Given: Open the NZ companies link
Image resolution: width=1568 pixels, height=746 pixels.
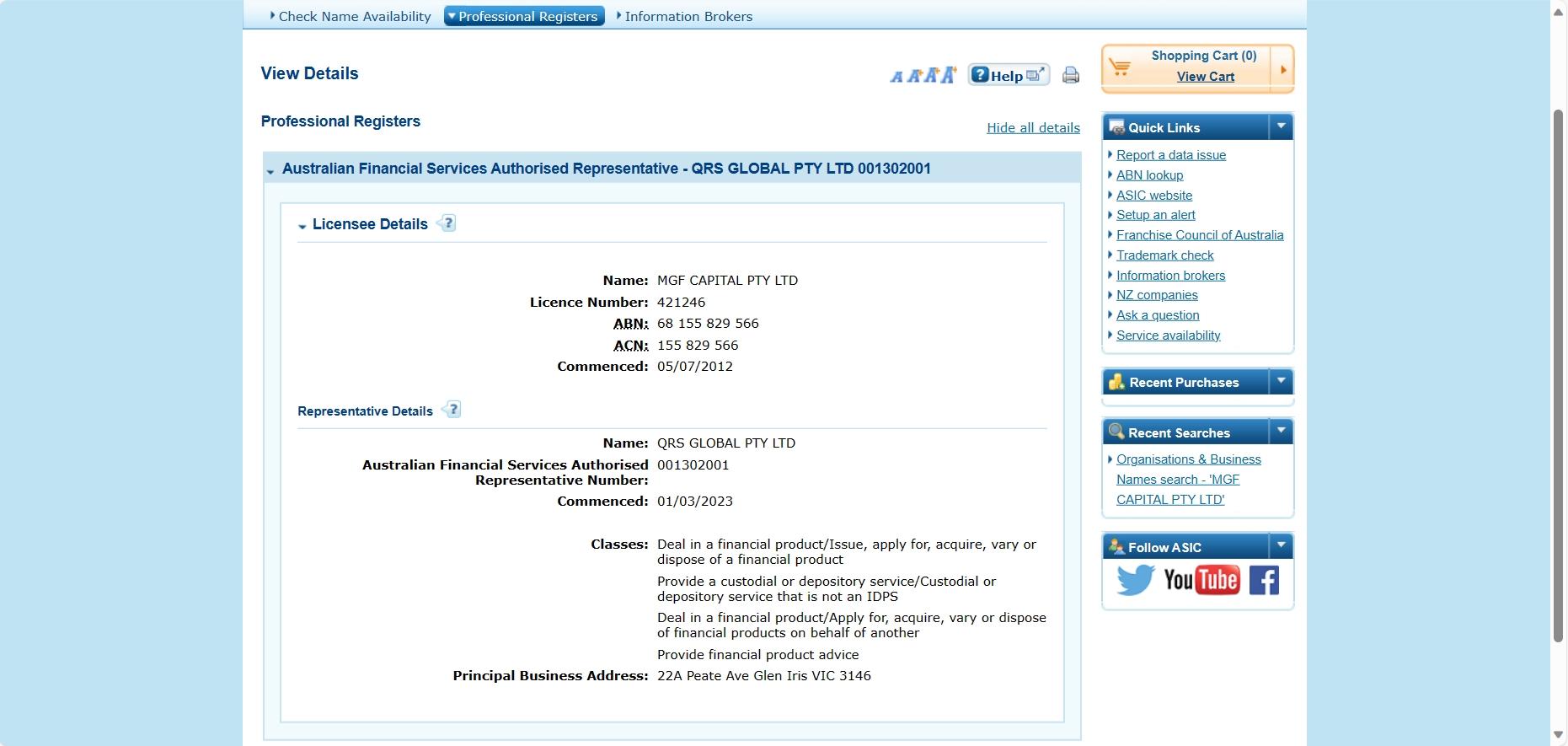Looking at the screenshot, I should [1157, 295].
